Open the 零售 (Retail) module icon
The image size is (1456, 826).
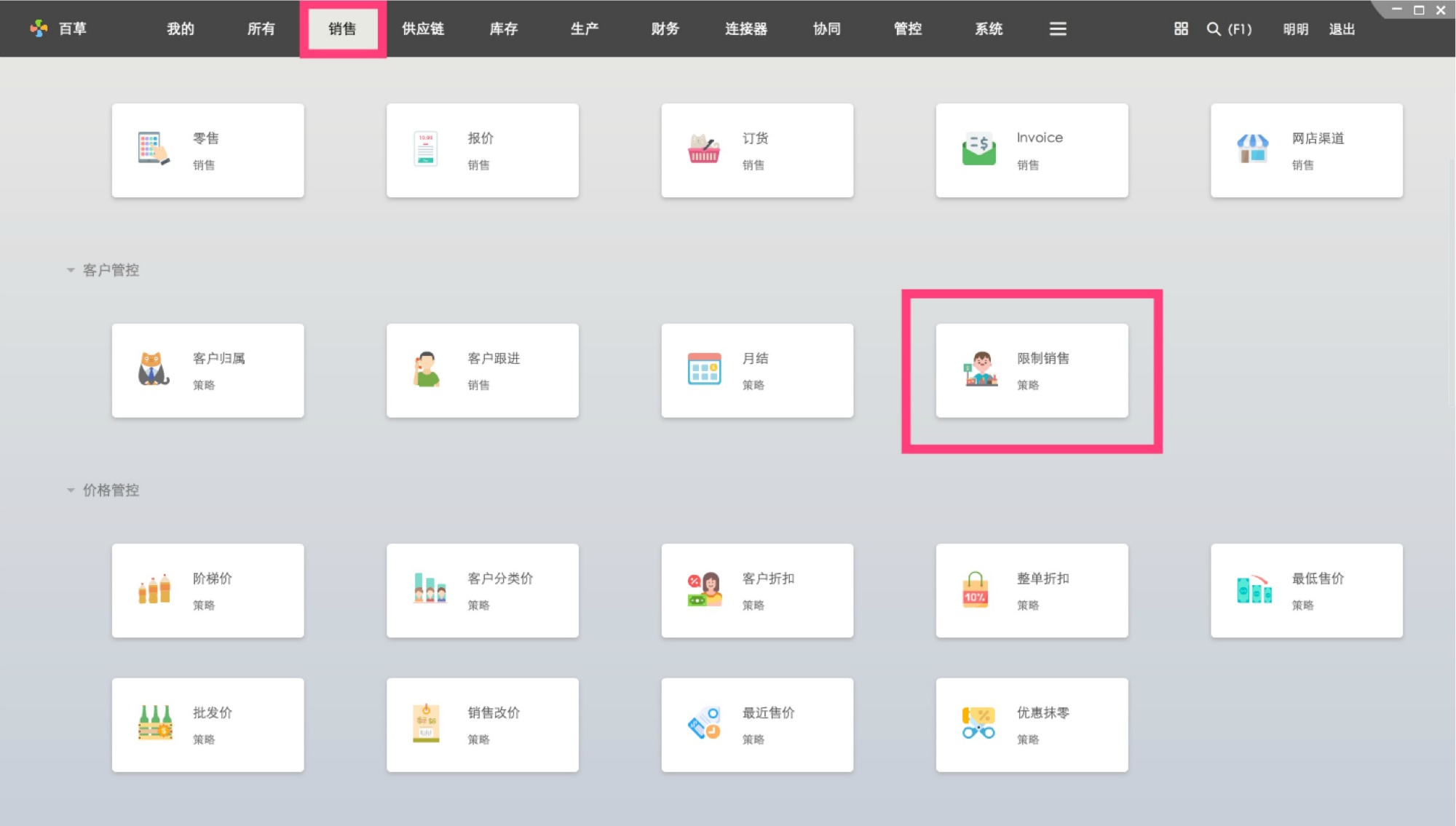point(152,149)
